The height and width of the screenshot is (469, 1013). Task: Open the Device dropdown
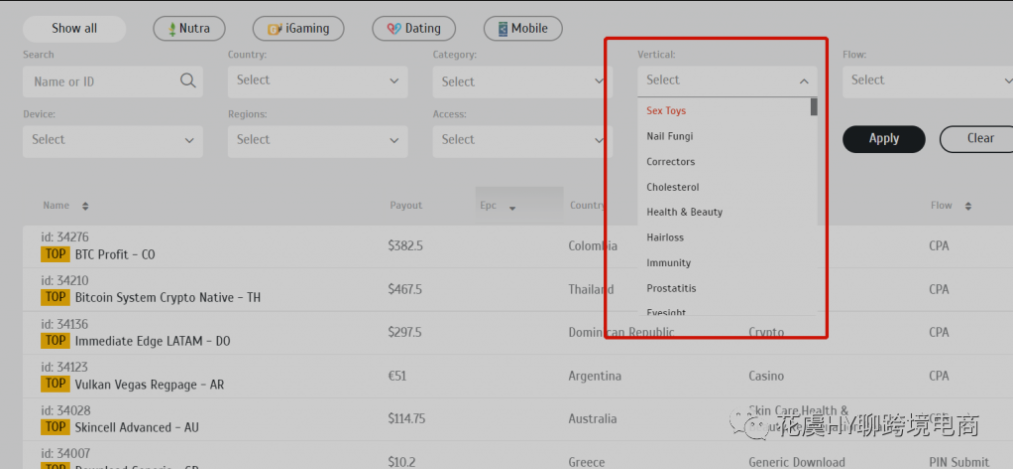pyautogui.click(x=112, y=140)
